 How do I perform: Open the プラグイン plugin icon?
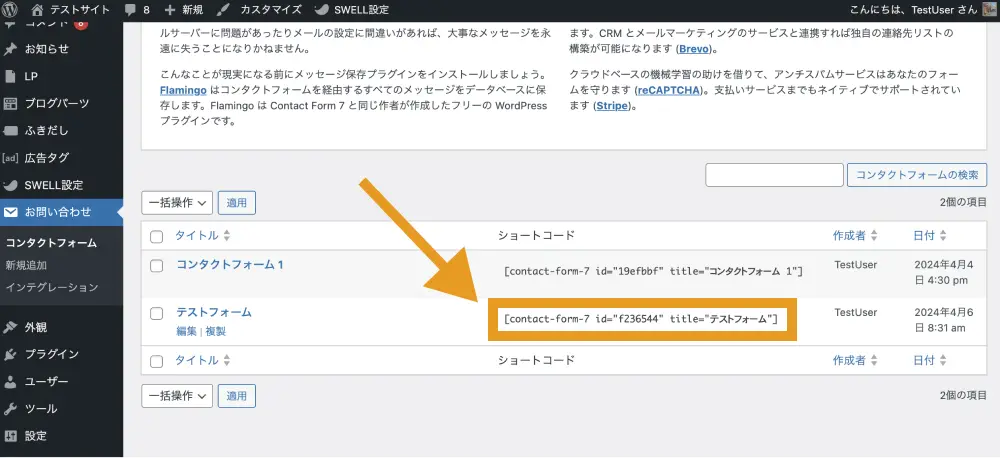tap(11, 354)
